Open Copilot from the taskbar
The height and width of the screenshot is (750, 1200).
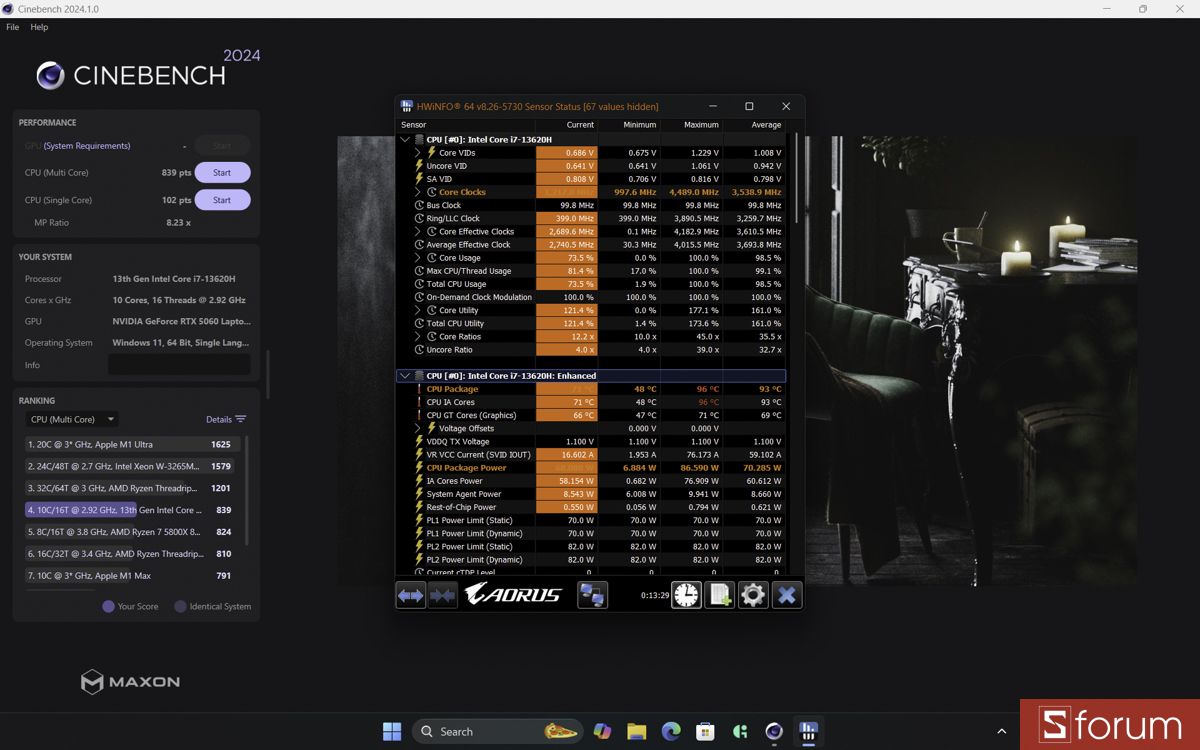point(601,731)
